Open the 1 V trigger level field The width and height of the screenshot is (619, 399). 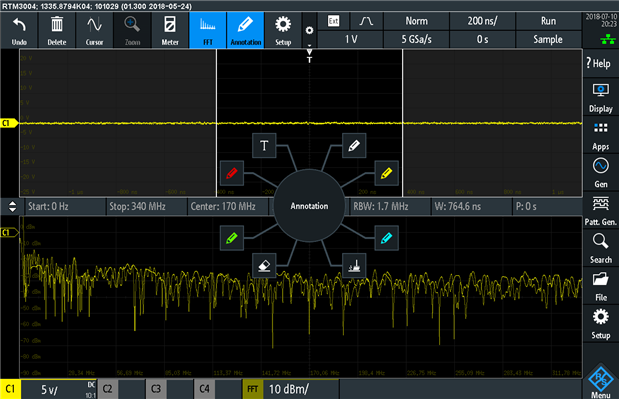[x=350, y=39]
